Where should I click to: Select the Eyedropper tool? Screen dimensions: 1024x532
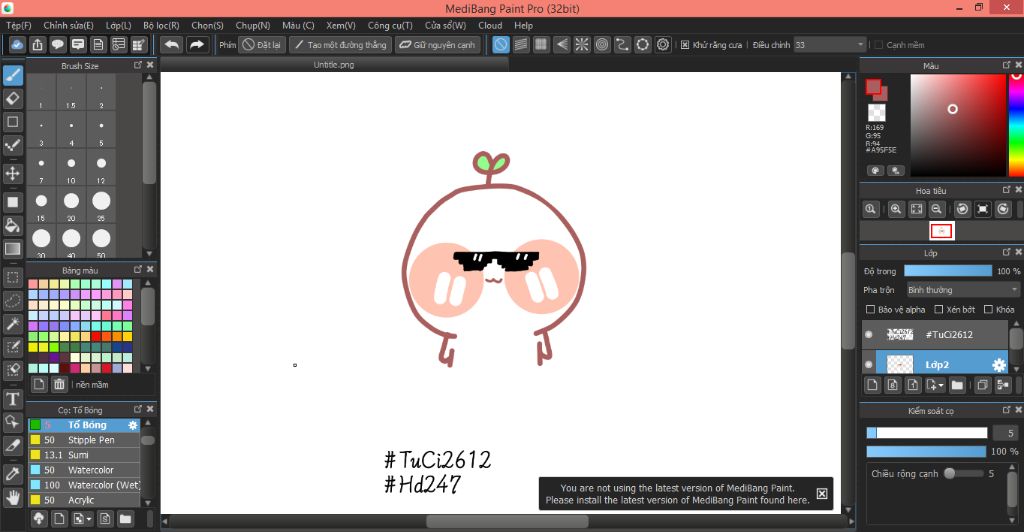(x=12, y=475)
